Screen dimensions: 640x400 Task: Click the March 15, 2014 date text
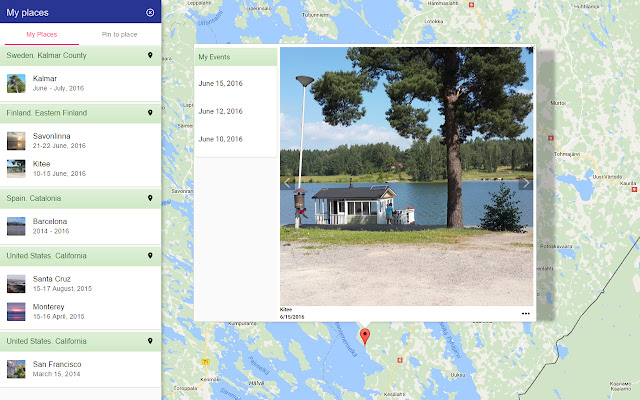56,374
